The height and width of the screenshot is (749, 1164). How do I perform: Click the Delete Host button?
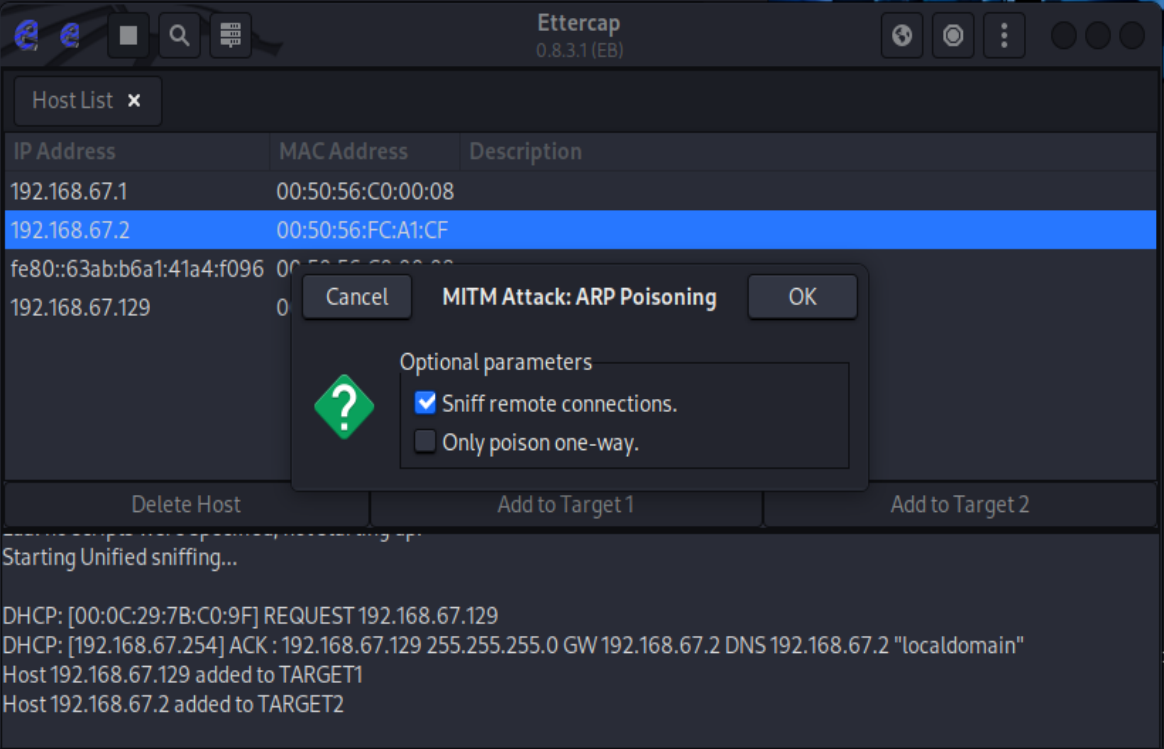pyautogui.click(x=186, y=505)
